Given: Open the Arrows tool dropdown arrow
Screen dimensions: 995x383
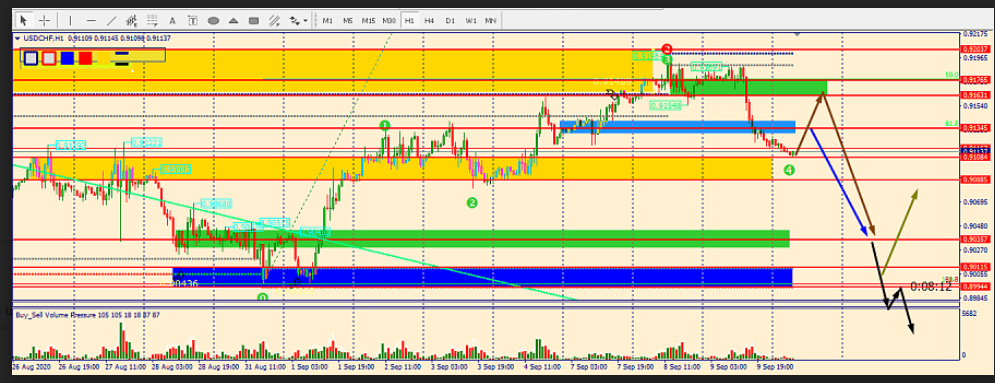Looking at the screenshot, I should coord(306,20).
